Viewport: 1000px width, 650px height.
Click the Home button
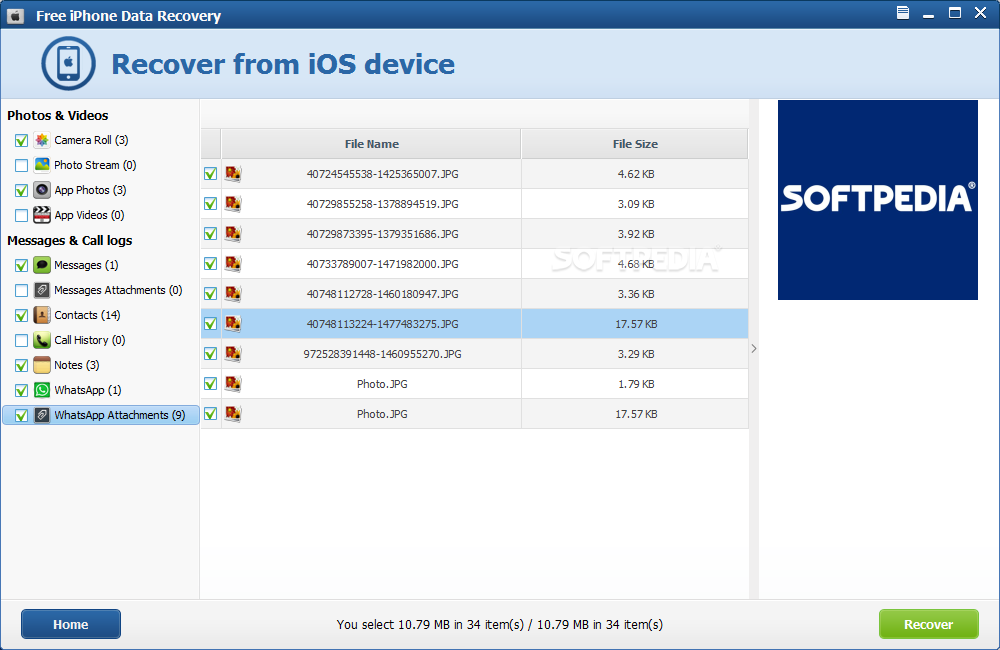click(x=71, y=624)
